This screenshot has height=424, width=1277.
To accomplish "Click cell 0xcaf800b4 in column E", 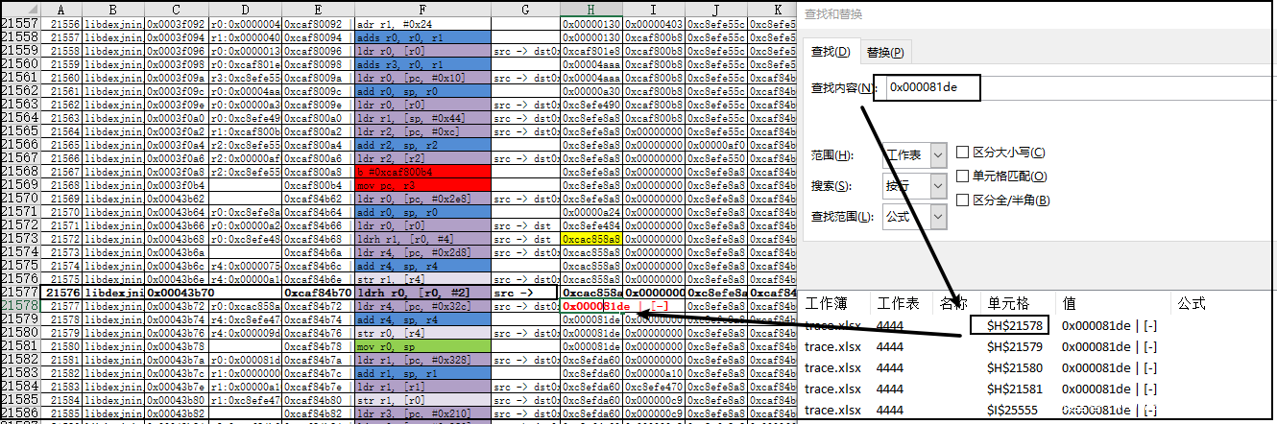I will pos(317,185).
